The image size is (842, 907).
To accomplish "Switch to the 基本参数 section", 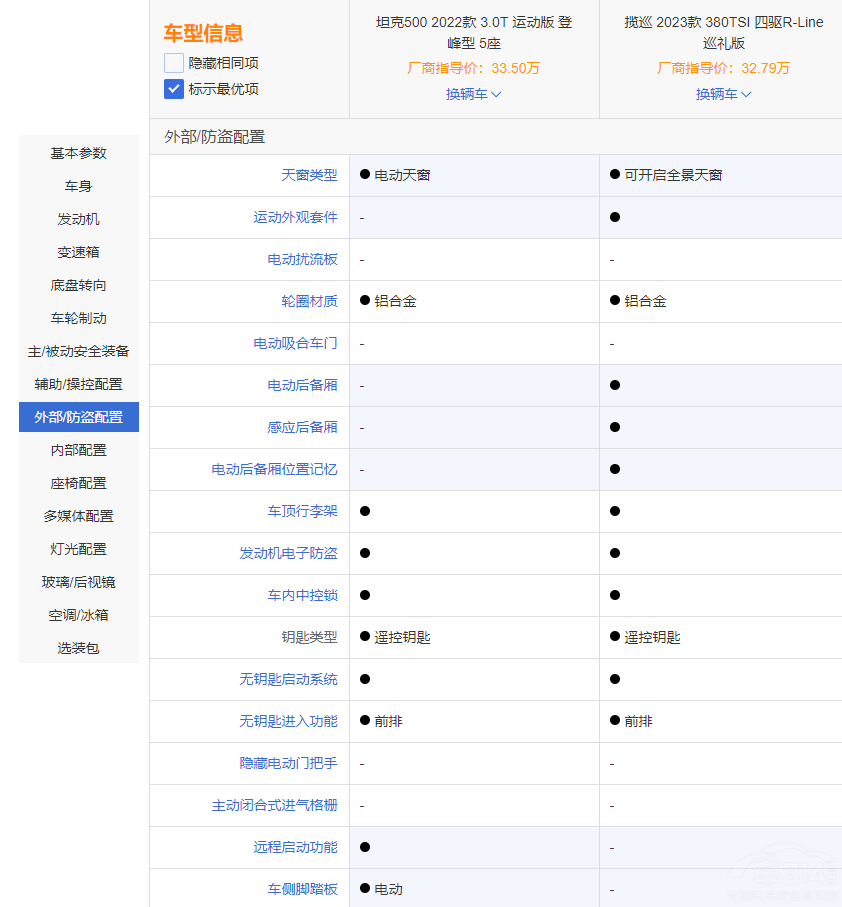I will [79, 153].
